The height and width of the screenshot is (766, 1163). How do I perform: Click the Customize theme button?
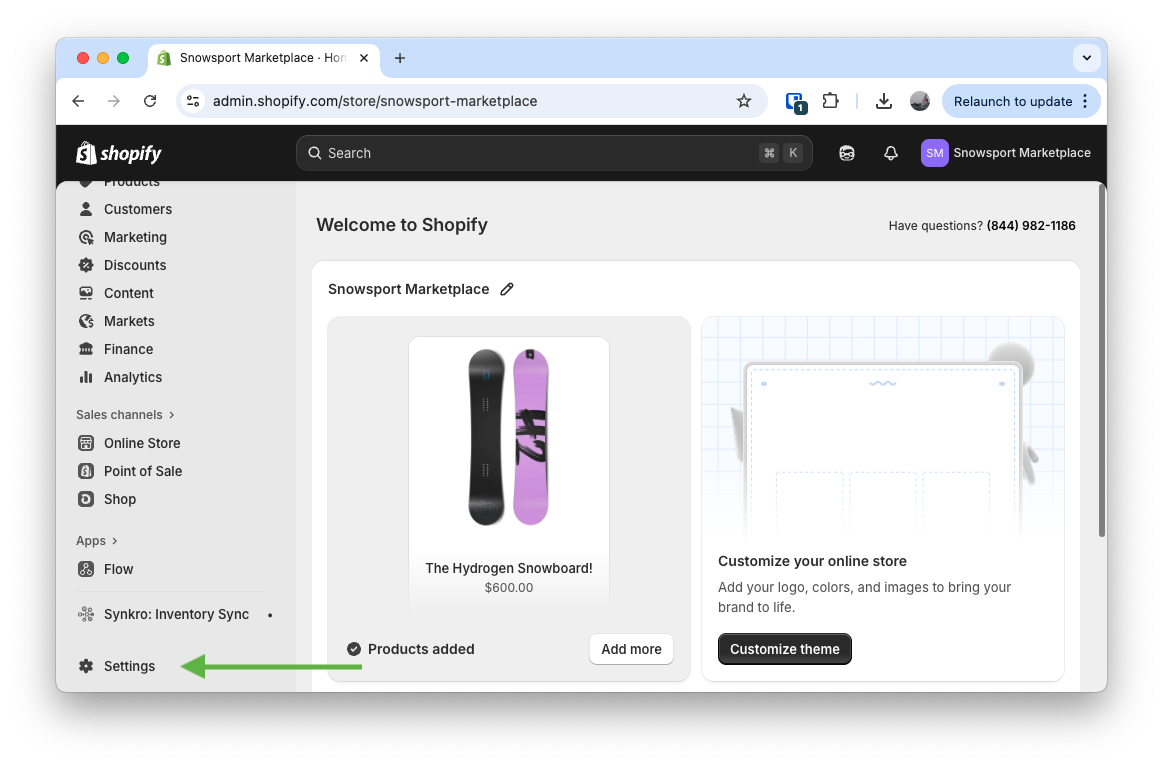click(785, 649)
